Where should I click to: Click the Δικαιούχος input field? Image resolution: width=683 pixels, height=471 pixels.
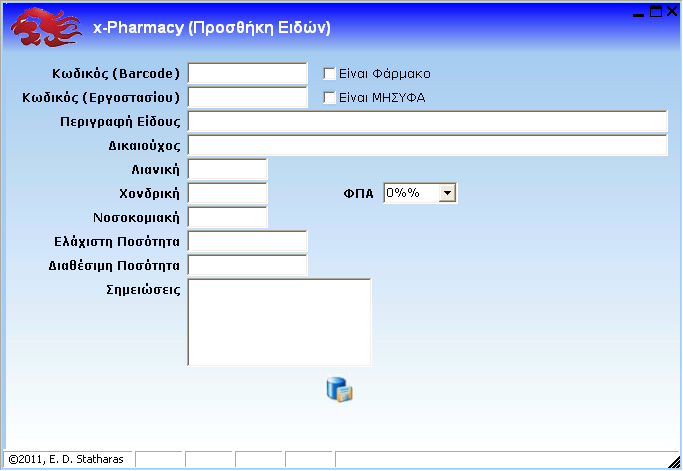[x=427, y=146]
